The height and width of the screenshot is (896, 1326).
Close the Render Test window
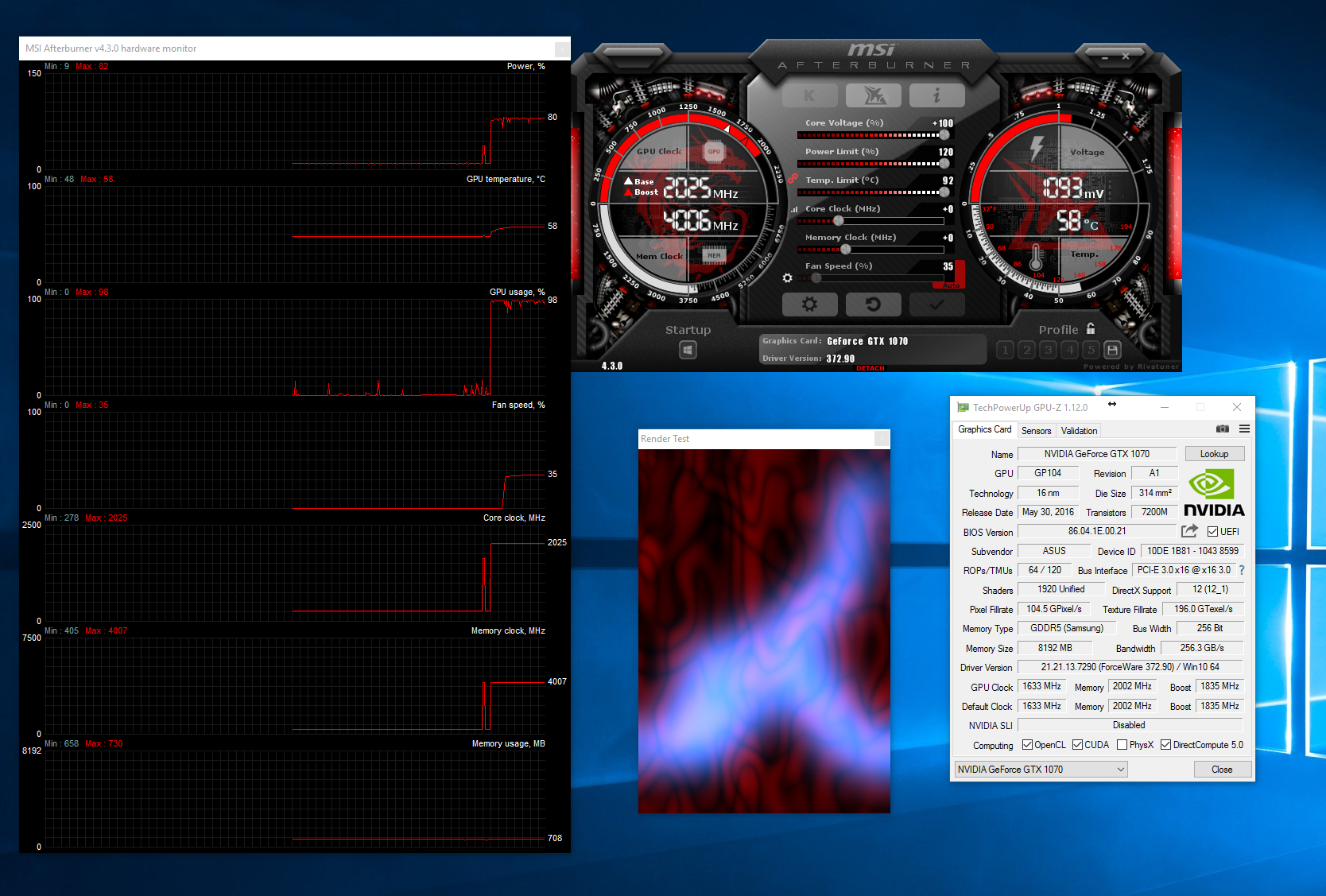pos(882,439)
